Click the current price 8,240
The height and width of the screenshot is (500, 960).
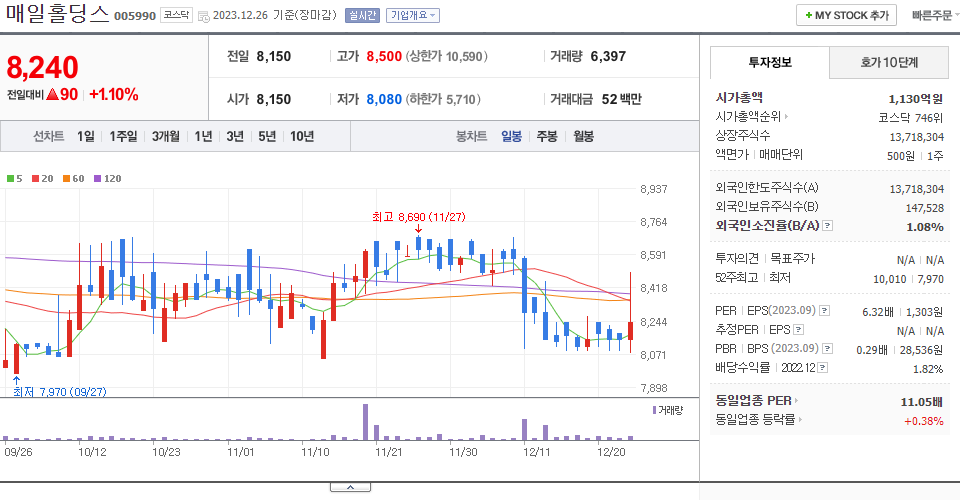[42, 67]
